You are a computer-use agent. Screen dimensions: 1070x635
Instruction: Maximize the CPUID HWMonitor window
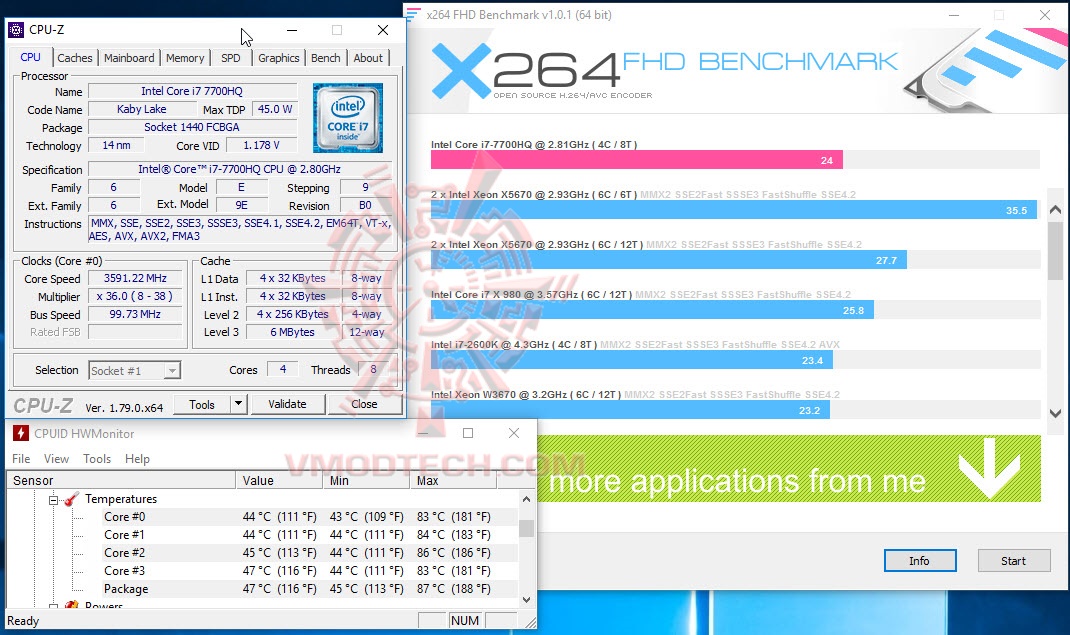click(468, 433)
